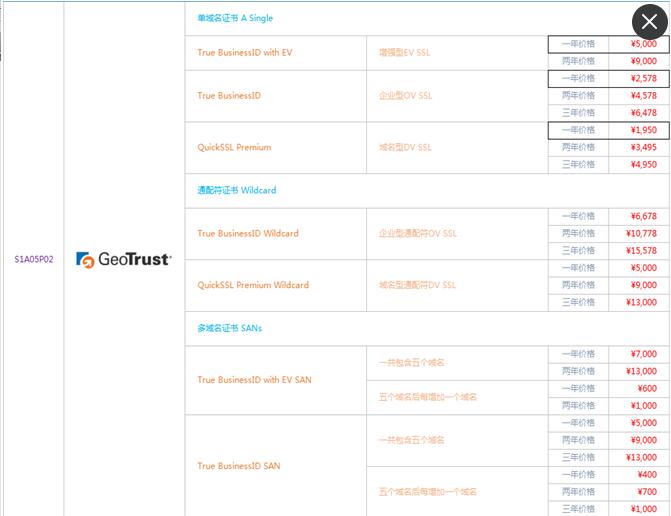Follow the 企业型OV SSL link
The width and height of the screenshot is (671, 516).
pyautogui.click(x=405, y=95)
